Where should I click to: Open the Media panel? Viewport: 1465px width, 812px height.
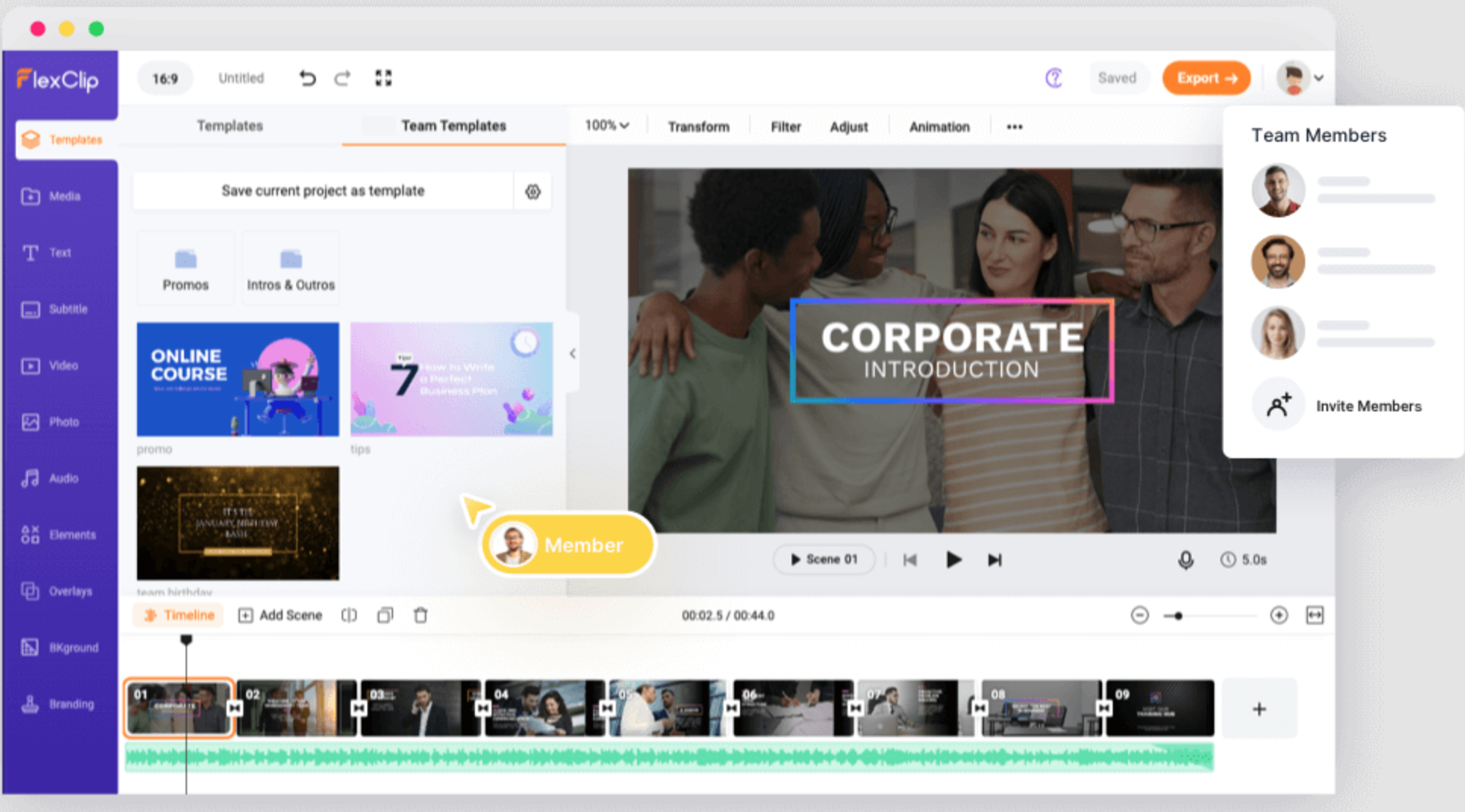pos(64,195)
